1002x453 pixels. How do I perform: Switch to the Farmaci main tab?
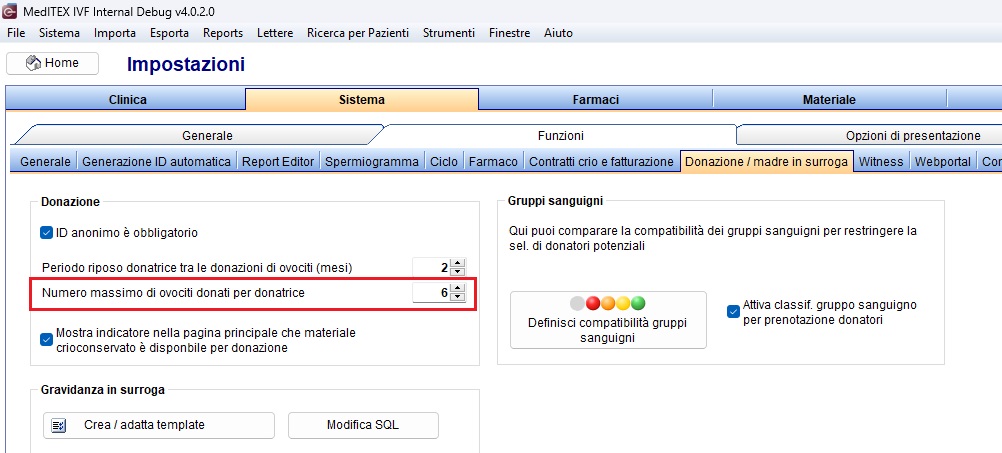click(595, 100)
